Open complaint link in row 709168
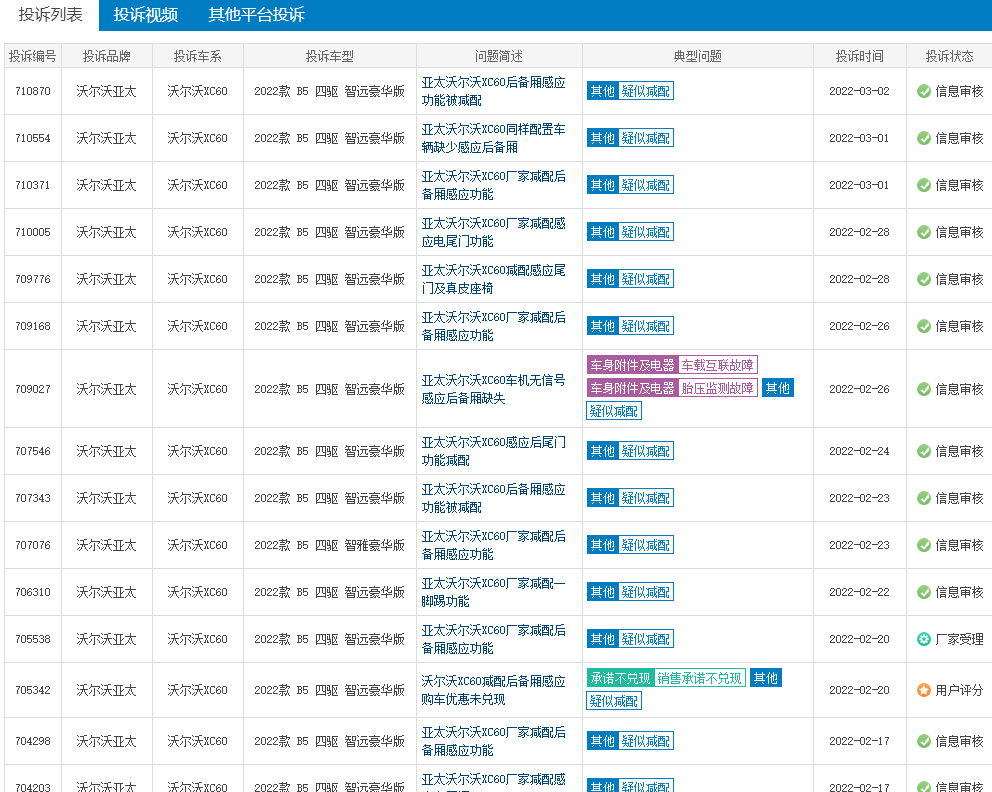The height and width of the screenshot is (792, 992). point(493,326)
